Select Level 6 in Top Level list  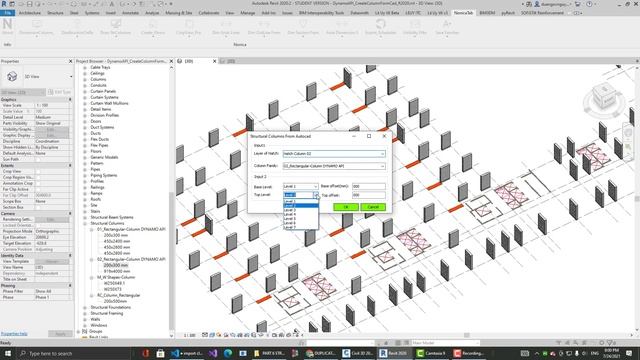pyautogui.click(x=301, y=223)
